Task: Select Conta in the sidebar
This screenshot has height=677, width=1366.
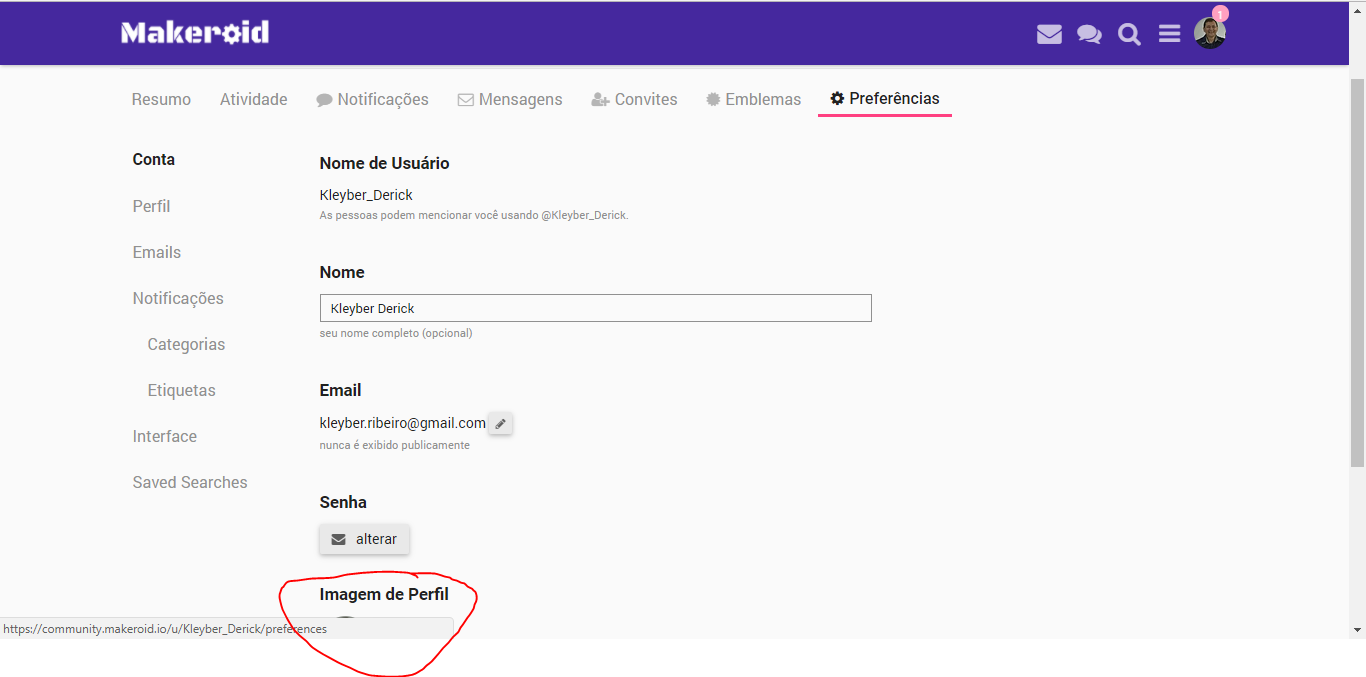Action: [154, 159]
